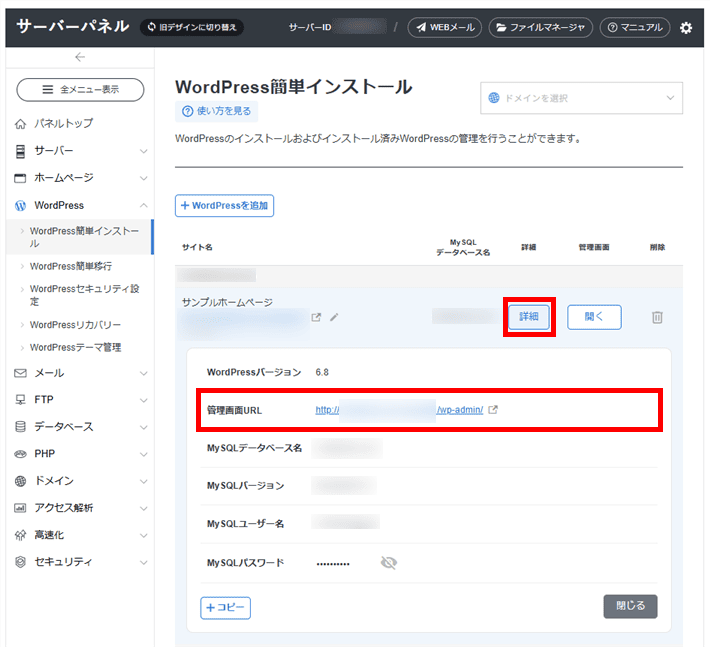Select WordPress簡単移行 submenu item
The height and width of the screenshot is (647, 710).
pos(71,266)
